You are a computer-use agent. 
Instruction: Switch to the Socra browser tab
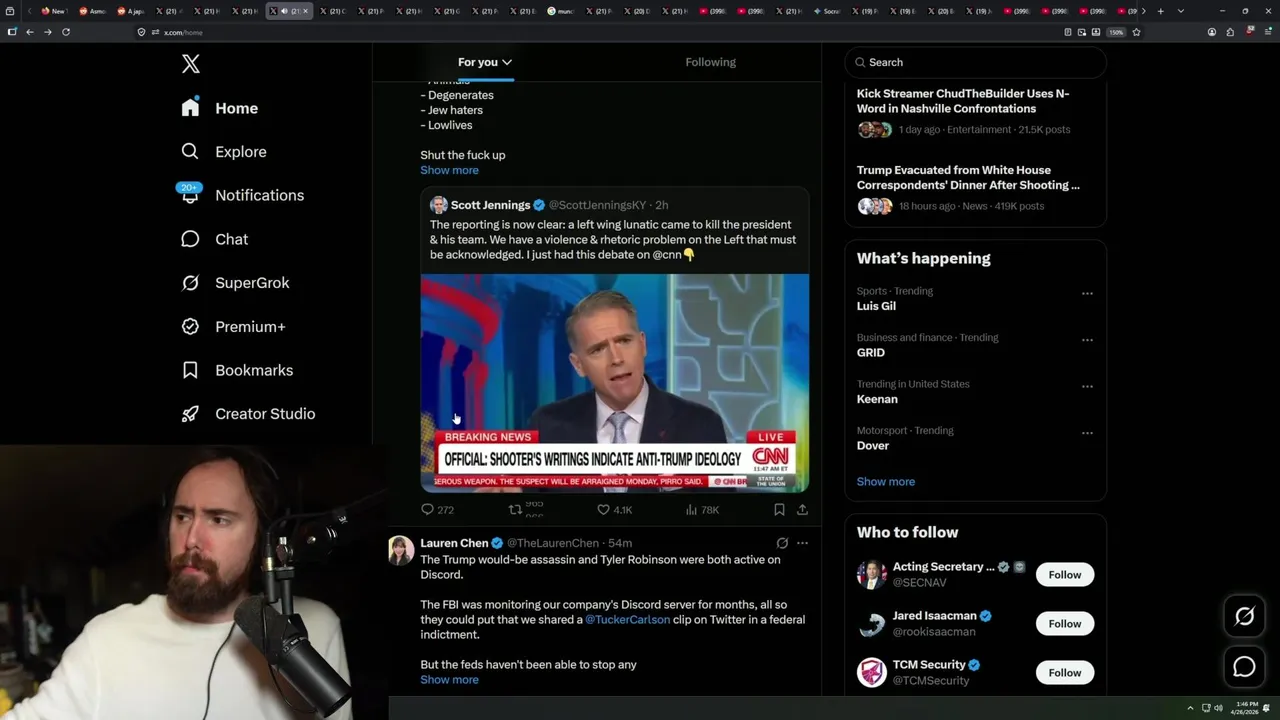(x=827, y=11)
